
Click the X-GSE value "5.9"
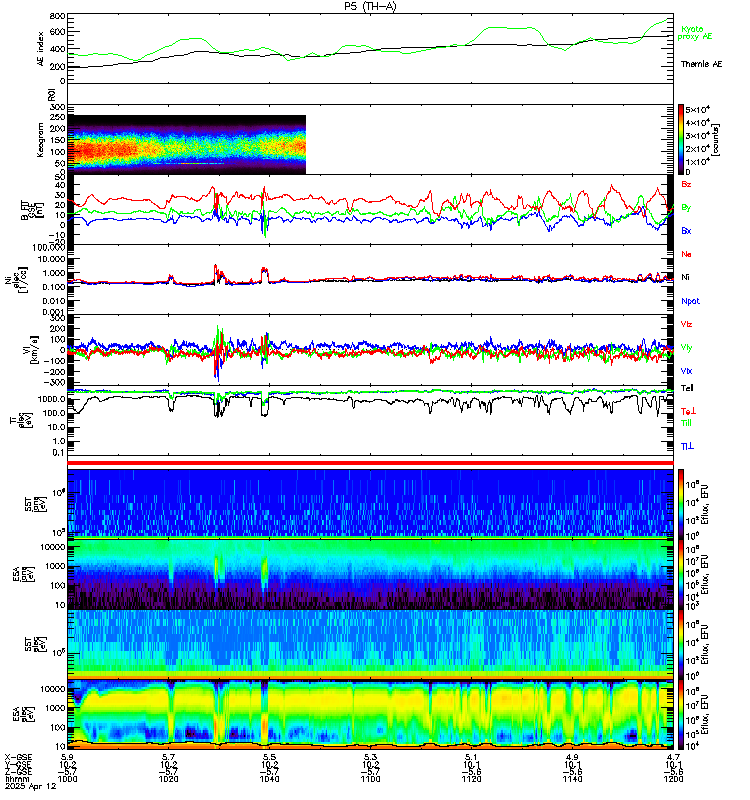[x=67, y=757]
